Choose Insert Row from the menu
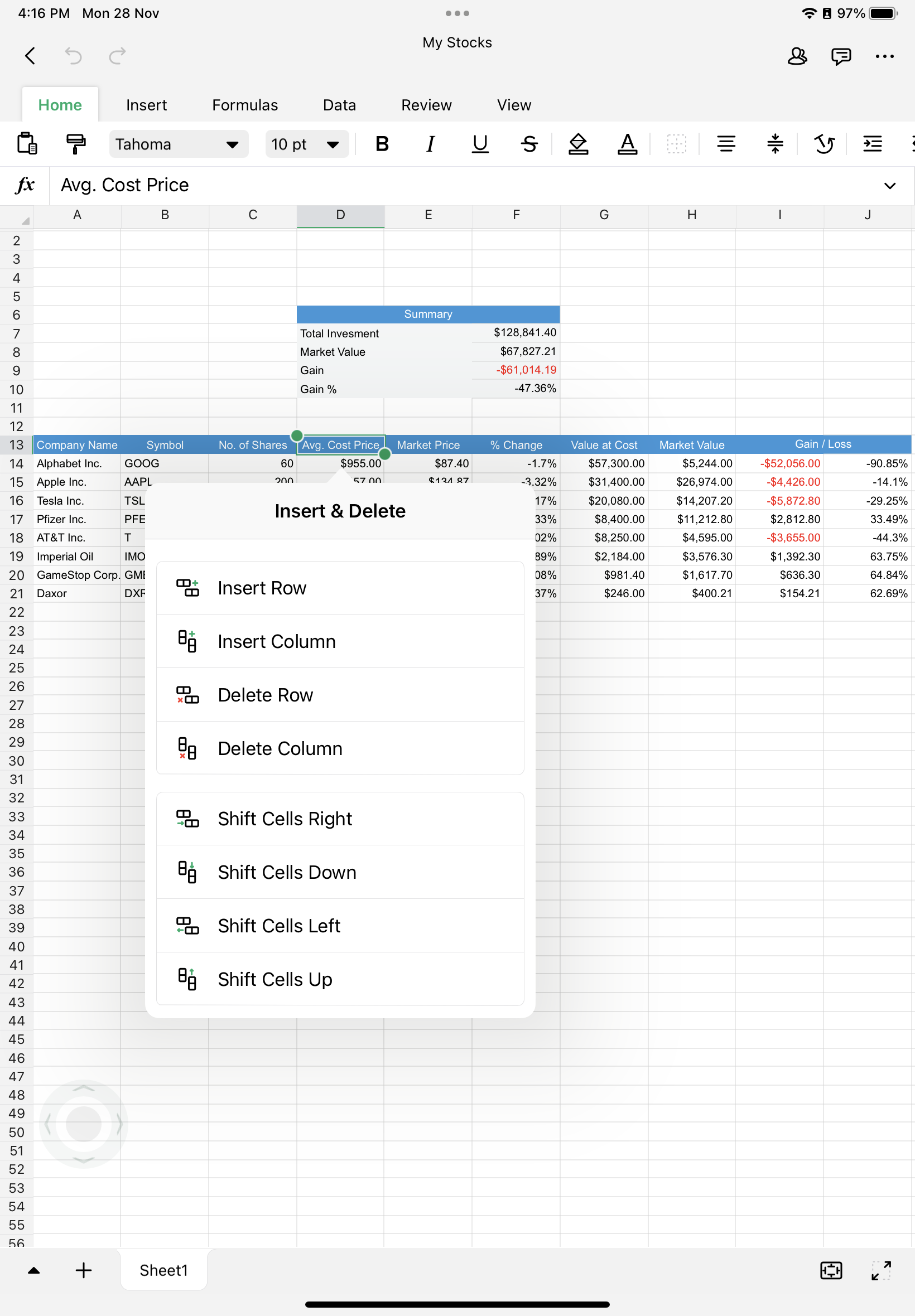Screen dimensions: 915x1316 340,588
